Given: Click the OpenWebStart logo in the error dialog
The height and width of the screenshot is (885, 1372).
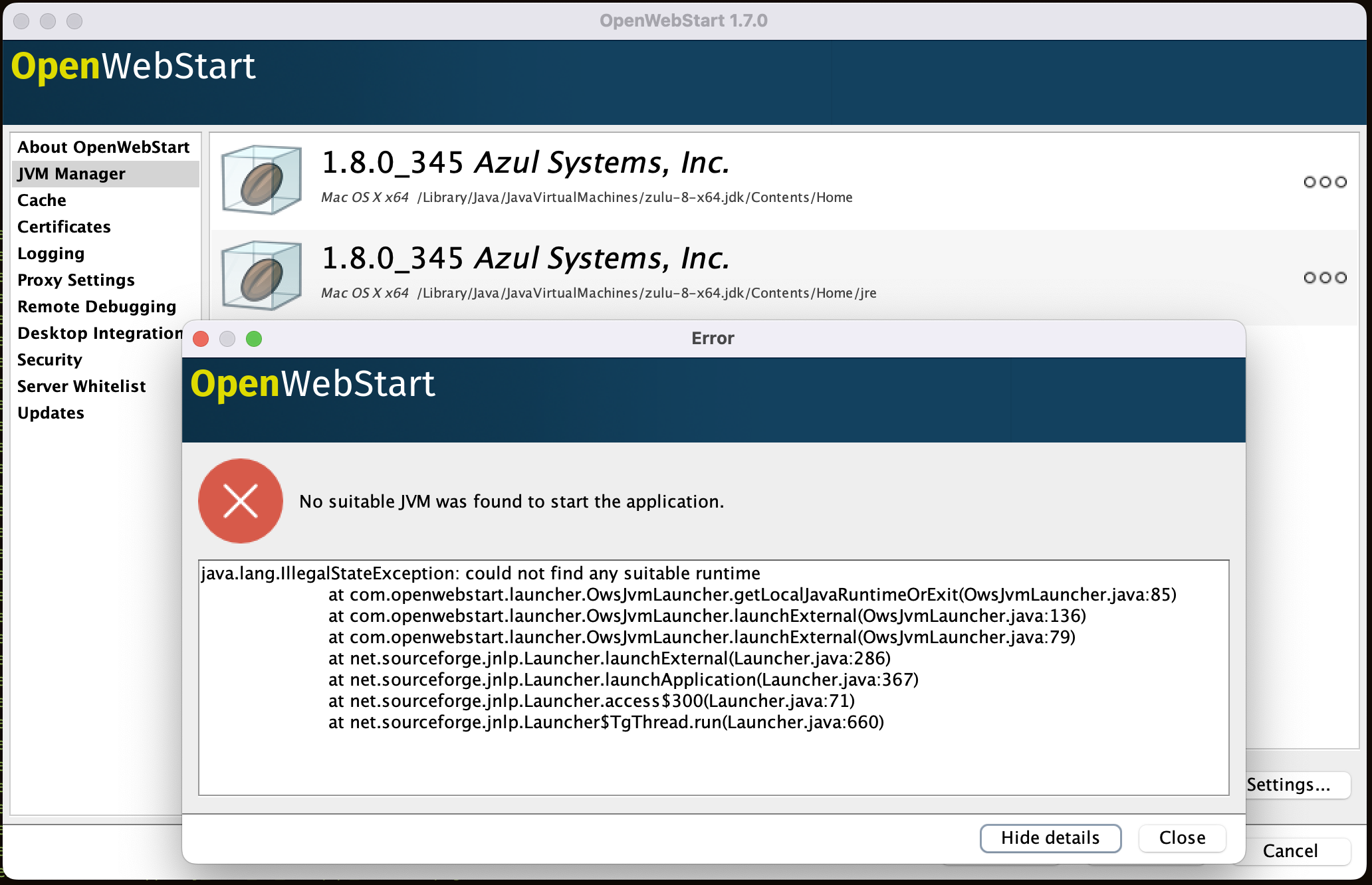Looking at the screenshot, I should pos(312,384).
